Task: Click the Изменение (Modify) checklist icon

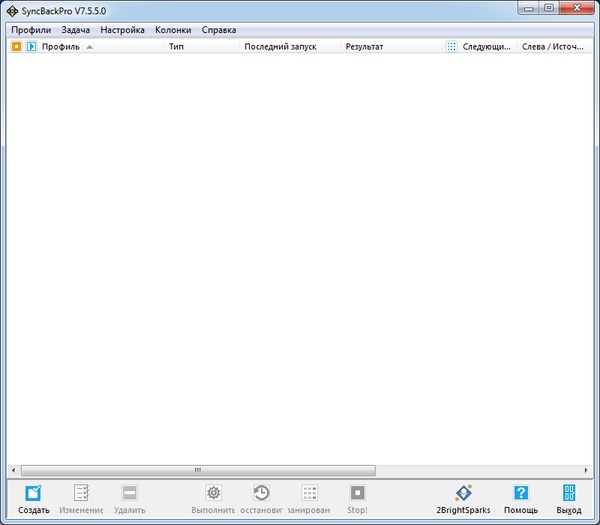Action: point(81,493)
